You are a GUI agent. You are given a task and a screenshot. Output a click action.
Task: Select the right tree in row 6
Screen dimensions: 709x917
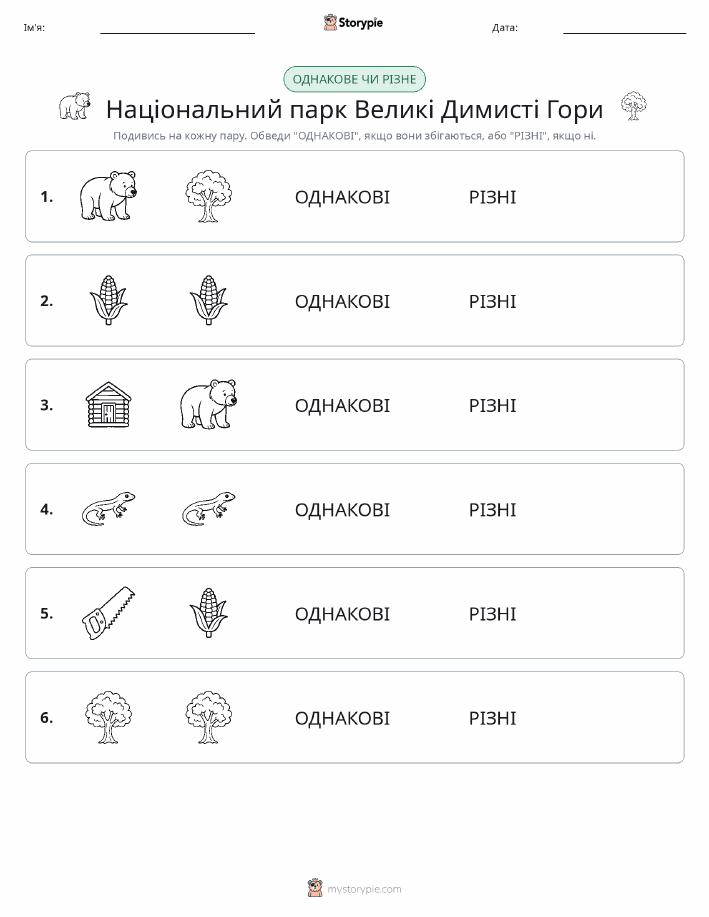pyautogui.click(x=208, y=717)
